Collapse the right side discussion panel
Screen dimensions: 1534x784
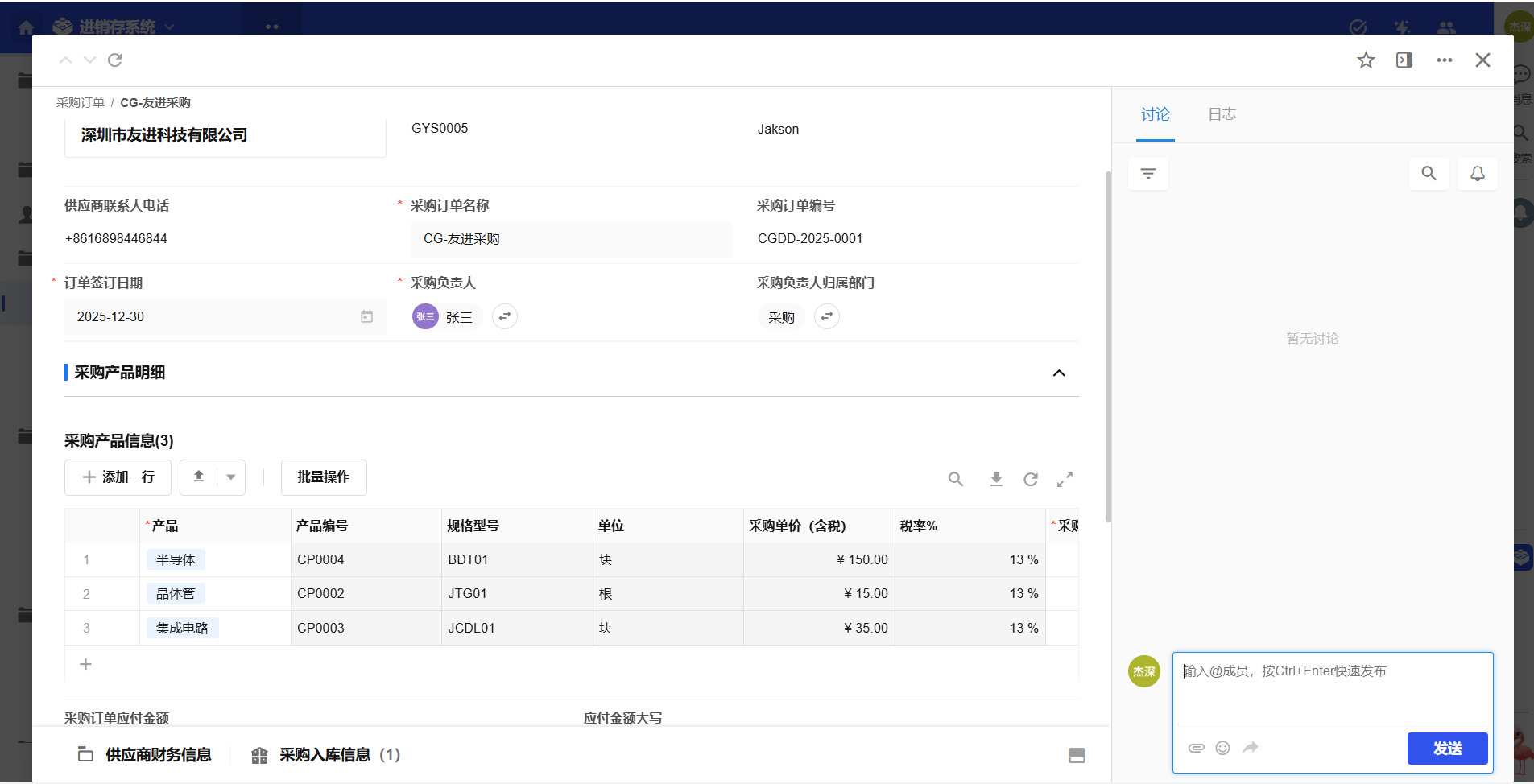pos(1404,60)
